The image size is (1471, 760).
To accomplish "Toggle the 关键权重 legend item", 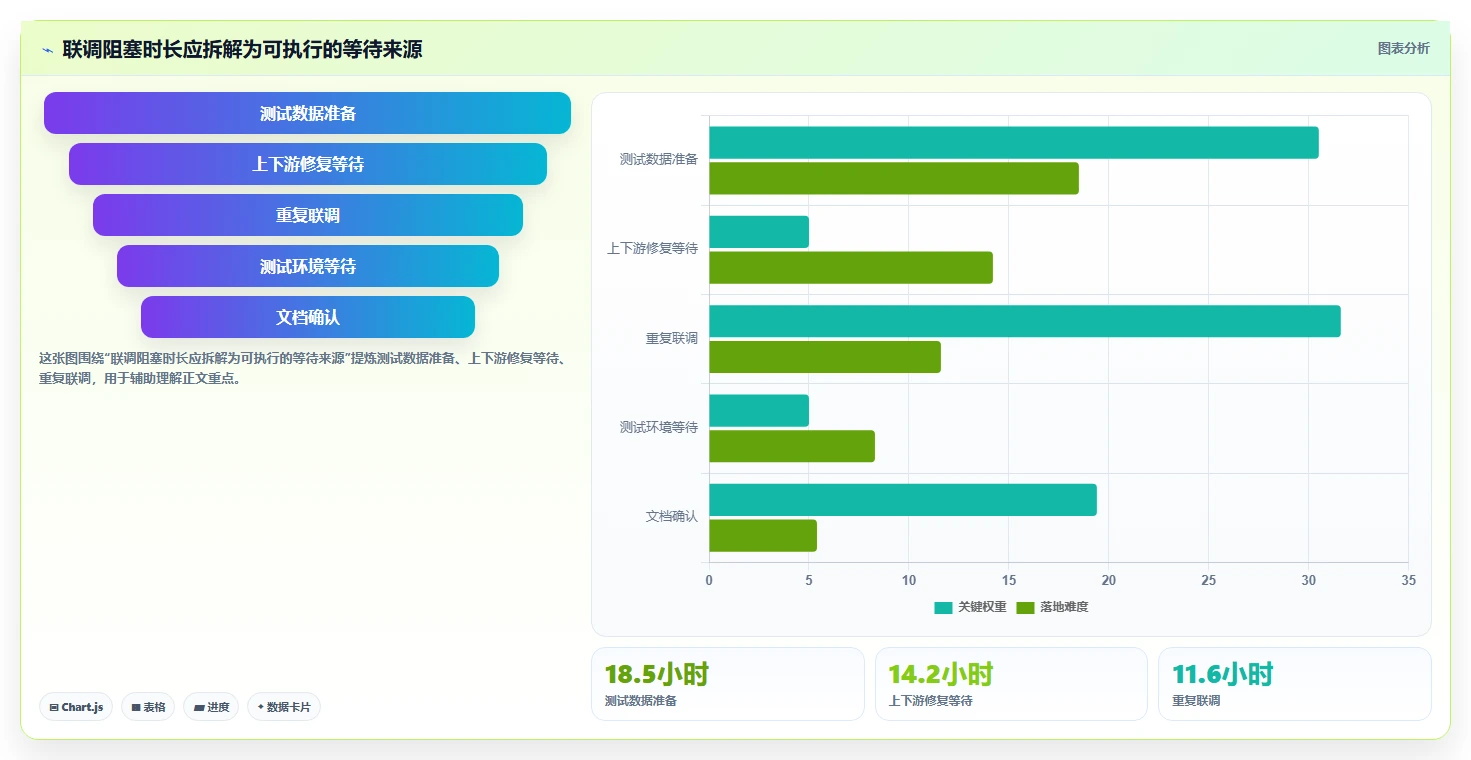I will (970, 607).
